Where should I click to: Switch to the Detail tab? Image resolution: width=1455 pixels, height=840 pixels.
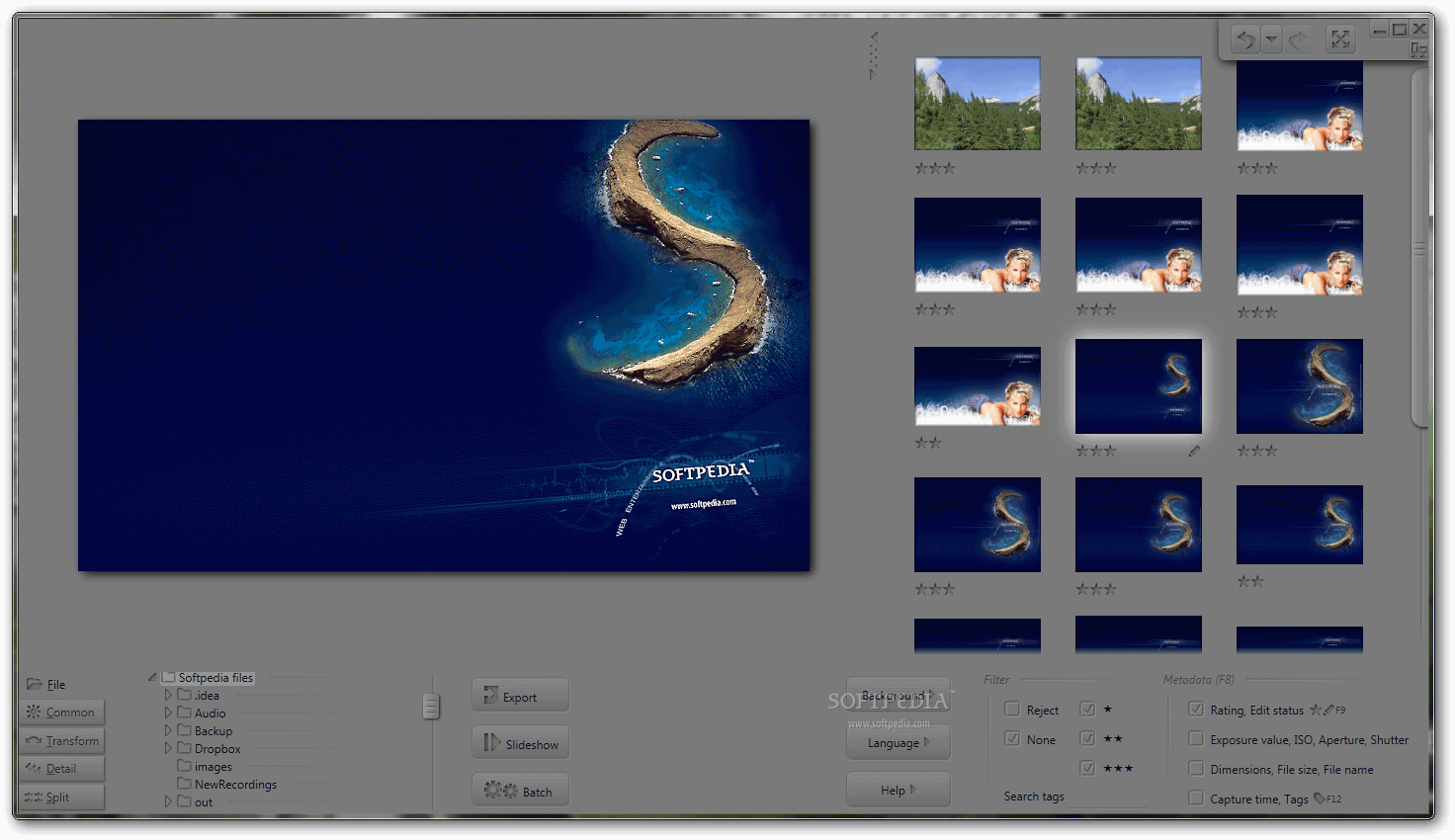[61, 768]
